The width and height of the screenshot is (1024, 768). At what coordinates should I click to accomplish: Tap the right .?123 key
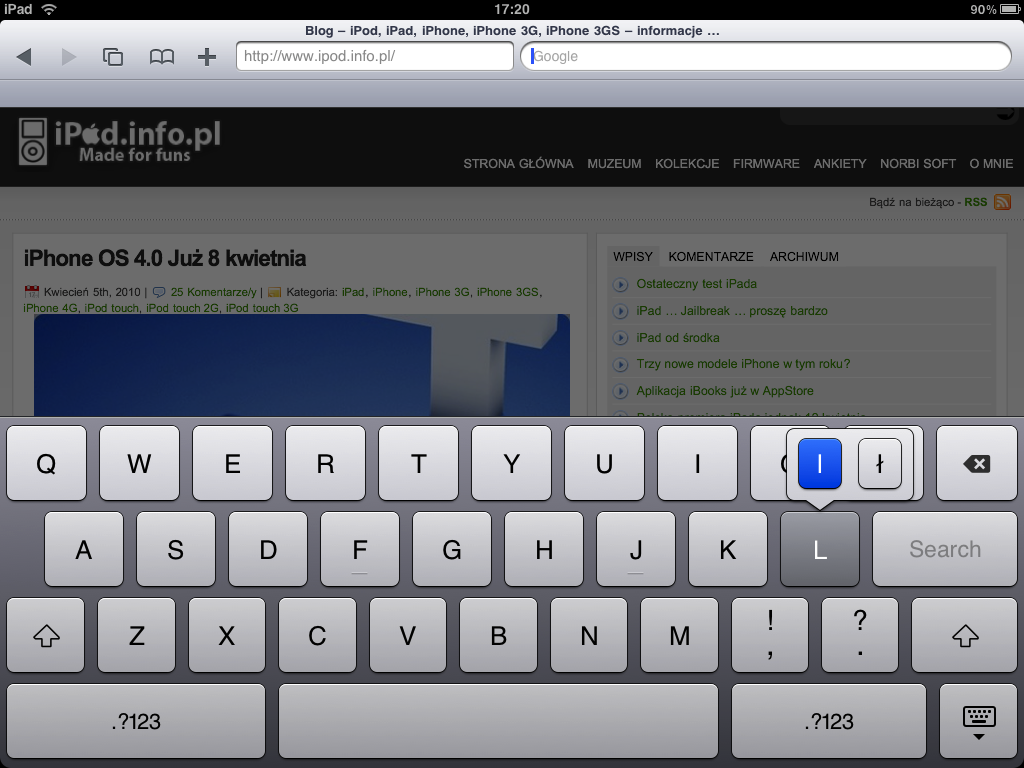click(829, 721)
